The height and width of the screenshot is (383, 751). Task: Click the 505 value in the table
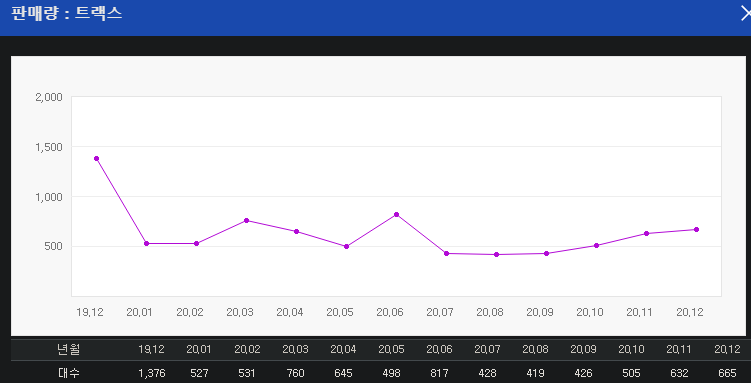[631, 373]
